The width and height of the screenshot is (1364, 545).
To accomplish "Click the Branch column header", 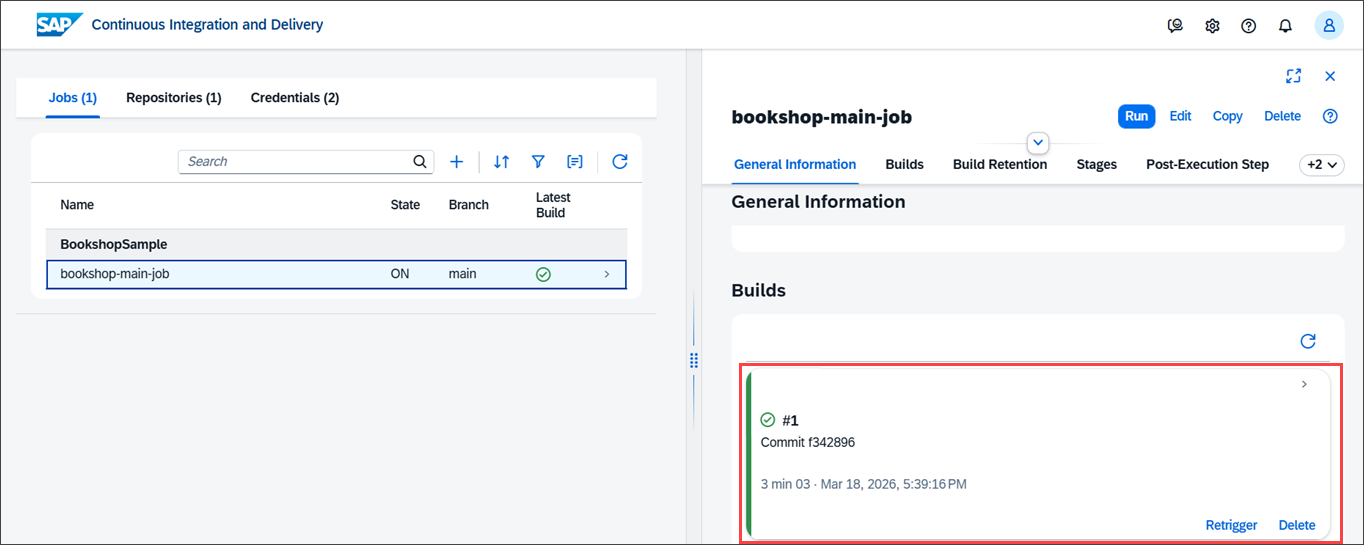I will click(469, 205).
